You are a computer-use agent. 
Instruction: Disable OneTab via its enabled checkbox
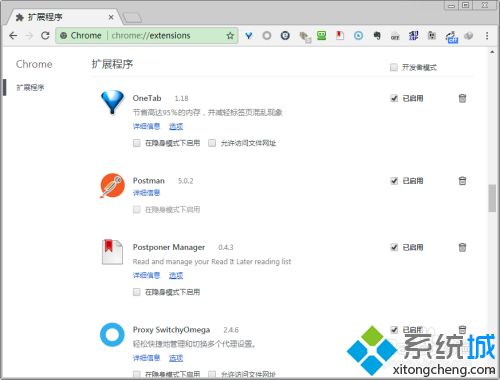tap(394, 98)
